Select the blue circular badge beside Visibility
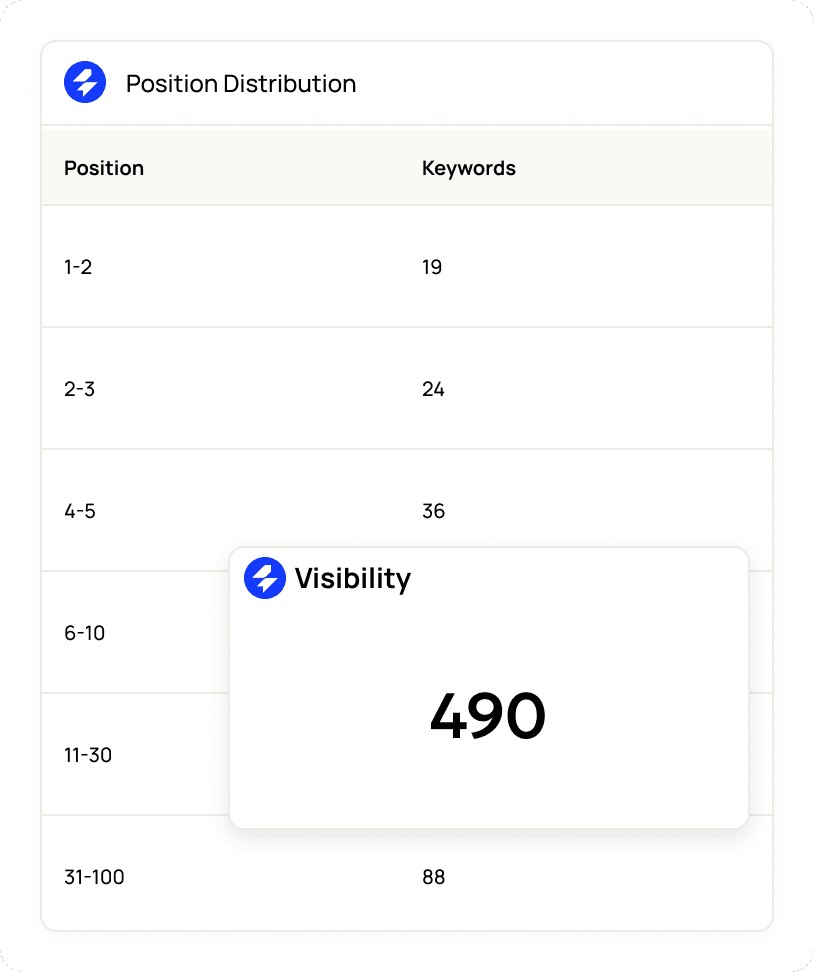Image resolution: width=814 pixels, height=972 pixels. click(264, 577)
